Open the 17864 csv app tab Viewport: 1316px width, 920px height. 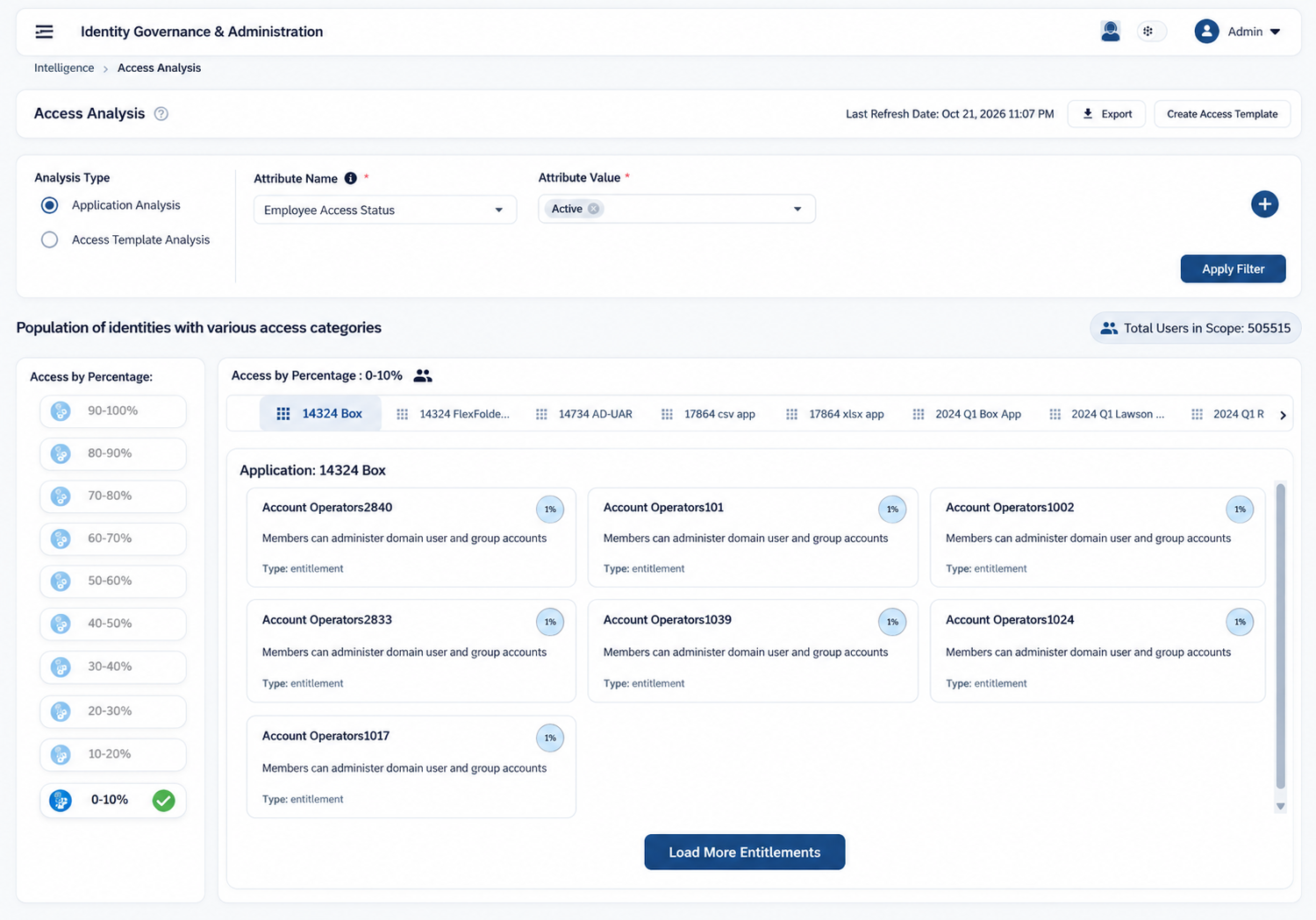pyautogui.click(x=708, y=414)
